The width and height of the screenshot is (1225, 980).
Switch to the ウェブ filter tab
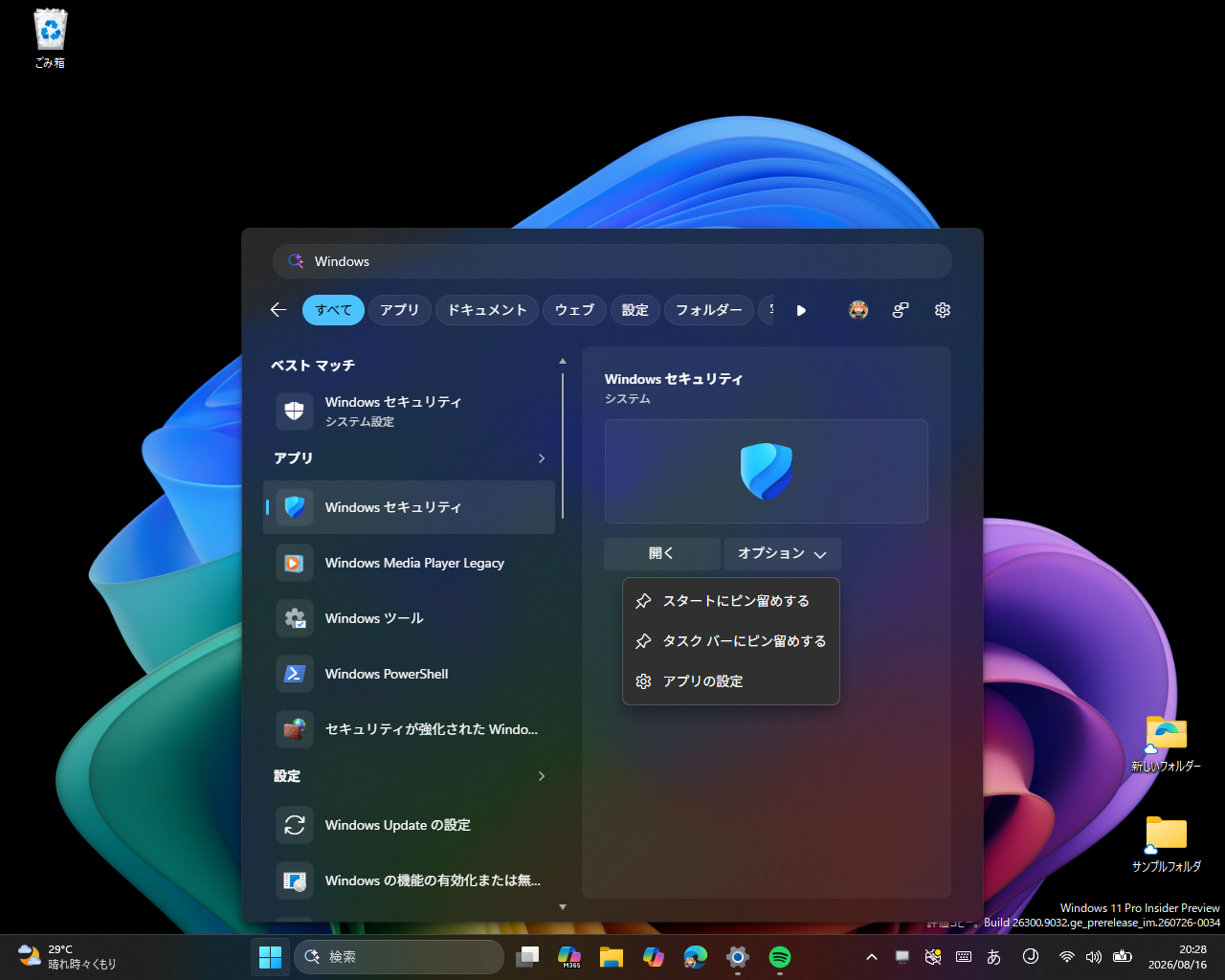point(574,310)
